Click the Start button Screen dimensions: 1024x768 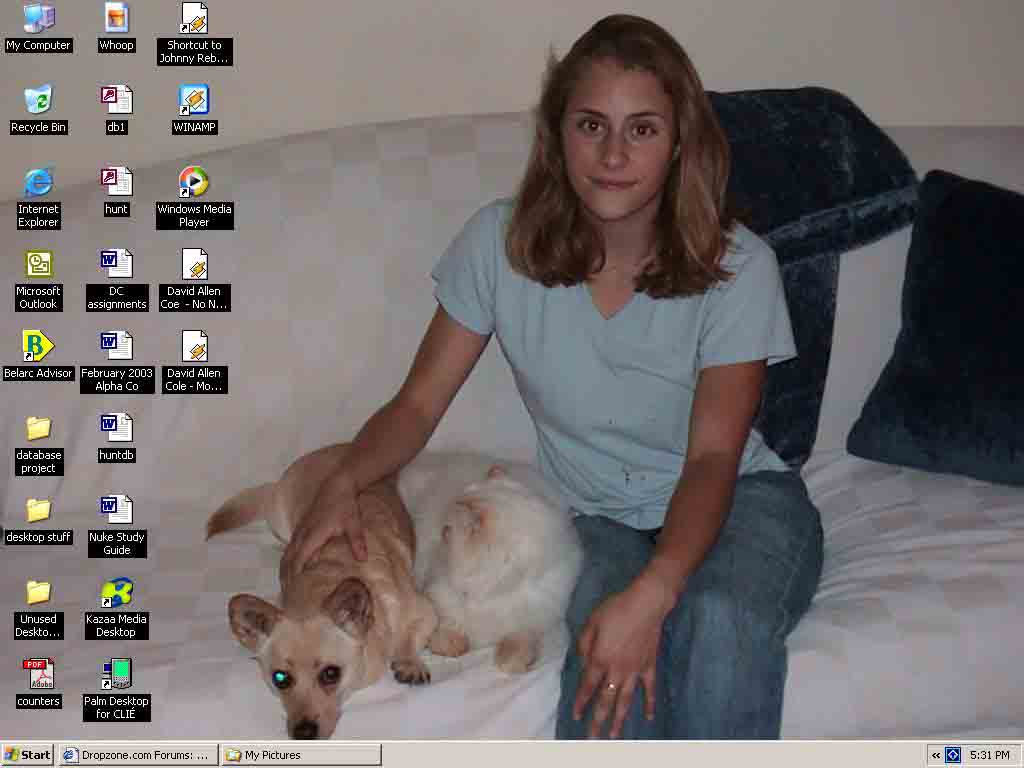tap(28, 755)
